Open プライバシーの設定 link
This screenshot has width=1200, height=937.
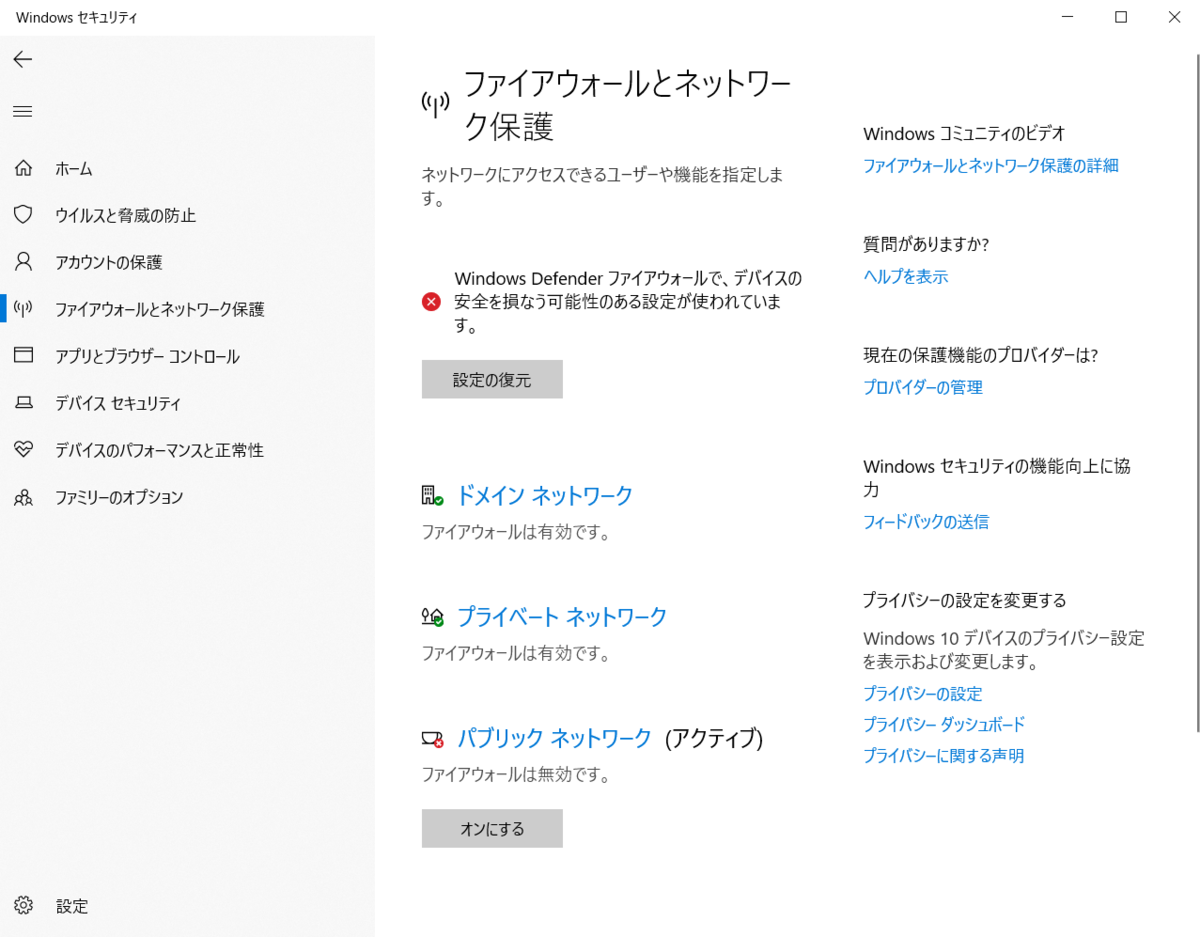pos(923,694)
